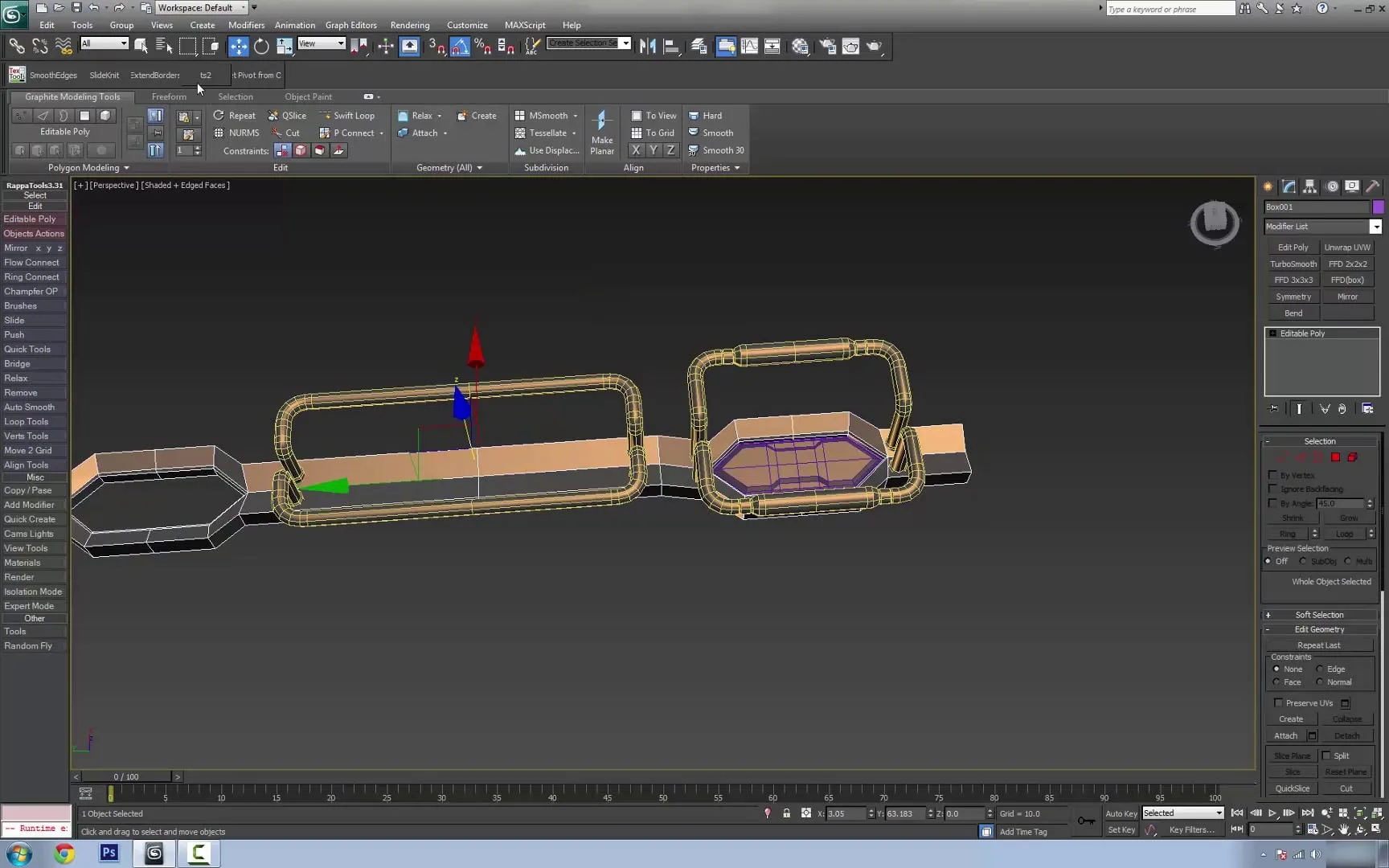Click the Swift Loop tool
This screenshot has height=868, width=1389.
tap(347, 116)
